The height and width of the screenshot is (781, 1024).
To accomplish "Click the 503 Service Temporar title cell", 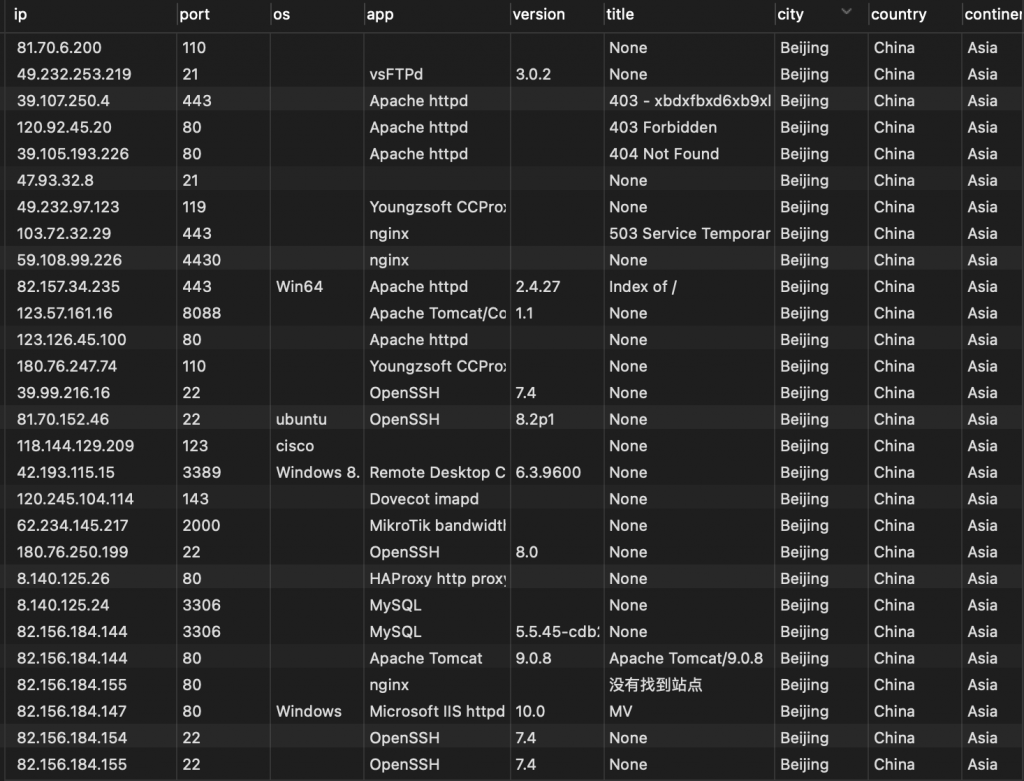I will coord(690,234).
